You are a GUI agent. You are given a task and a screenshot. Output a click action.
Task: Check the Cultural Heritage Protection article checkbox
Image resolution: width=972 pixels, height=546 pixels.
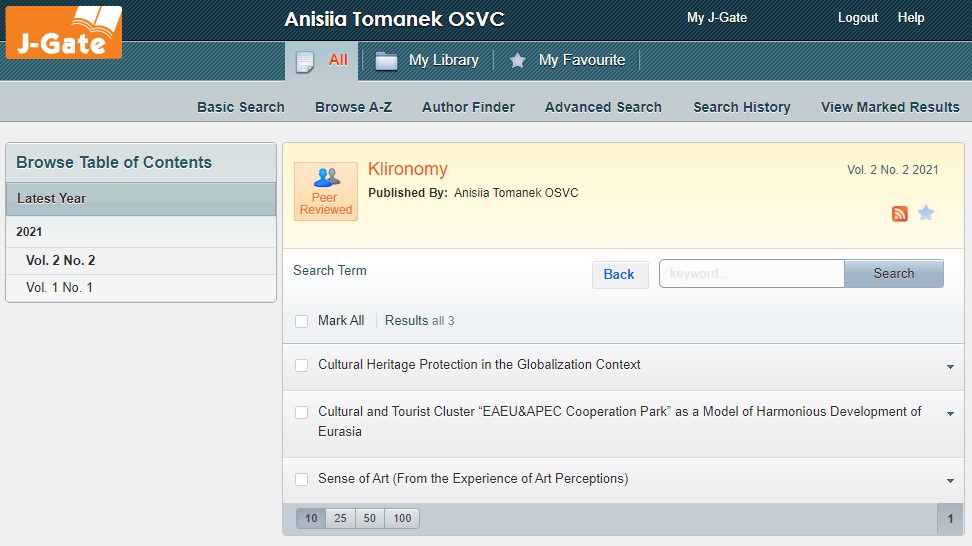point(302,366)
